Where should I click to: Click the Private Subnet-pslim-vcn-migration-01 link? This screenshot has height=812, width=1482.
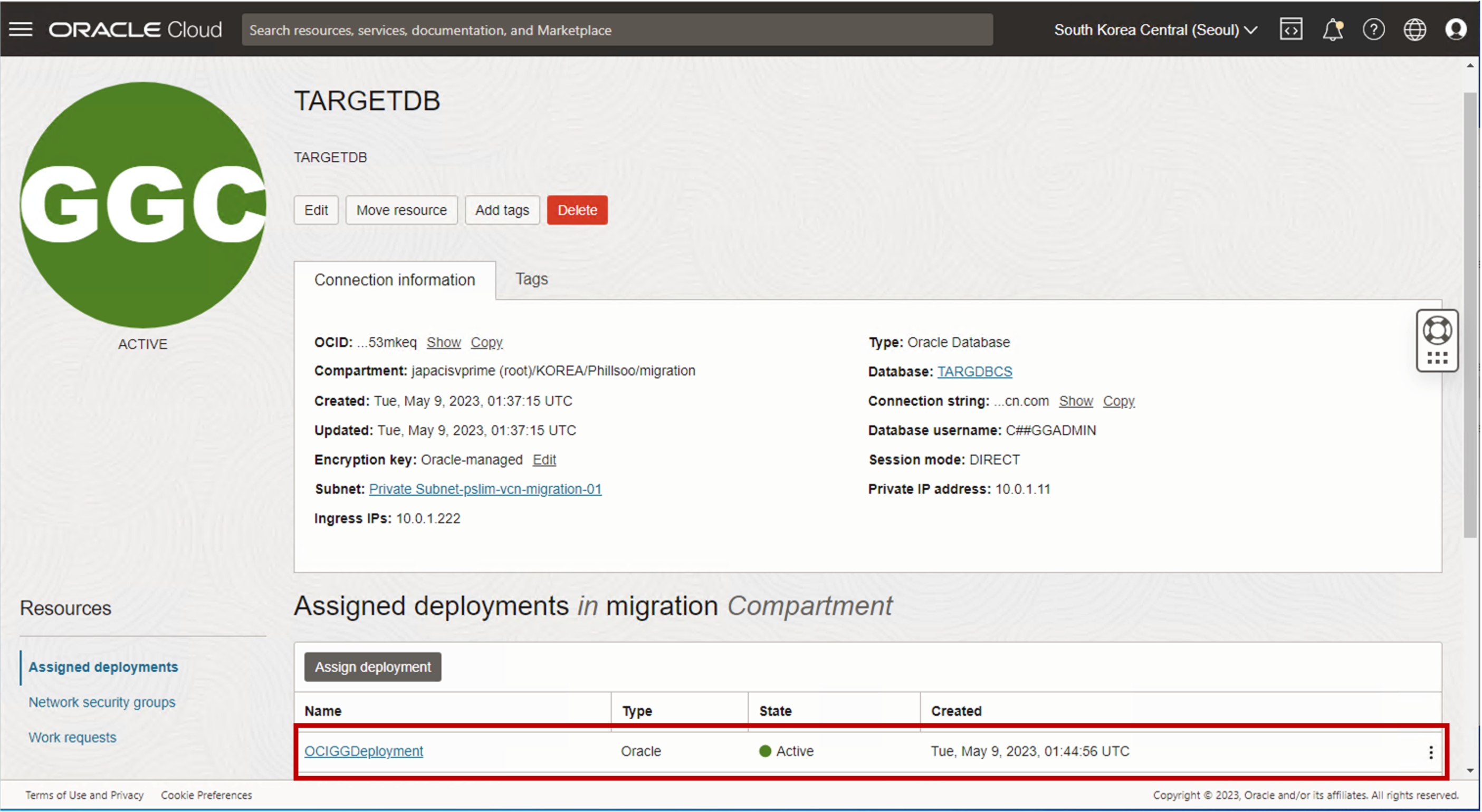tap(485, 489)
